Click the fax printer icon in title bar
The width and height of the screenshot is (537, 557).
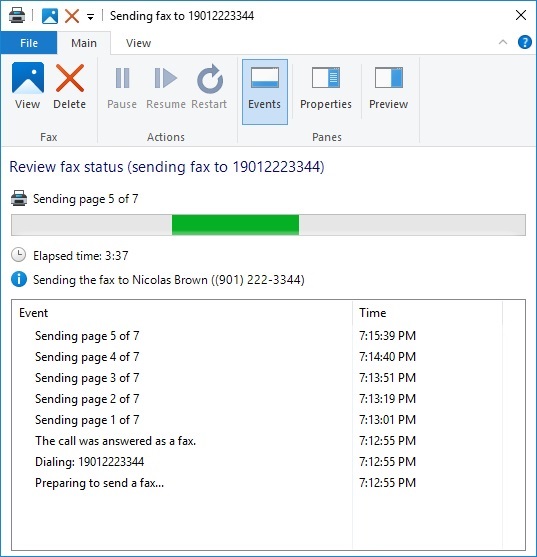[x=17, y=16]
